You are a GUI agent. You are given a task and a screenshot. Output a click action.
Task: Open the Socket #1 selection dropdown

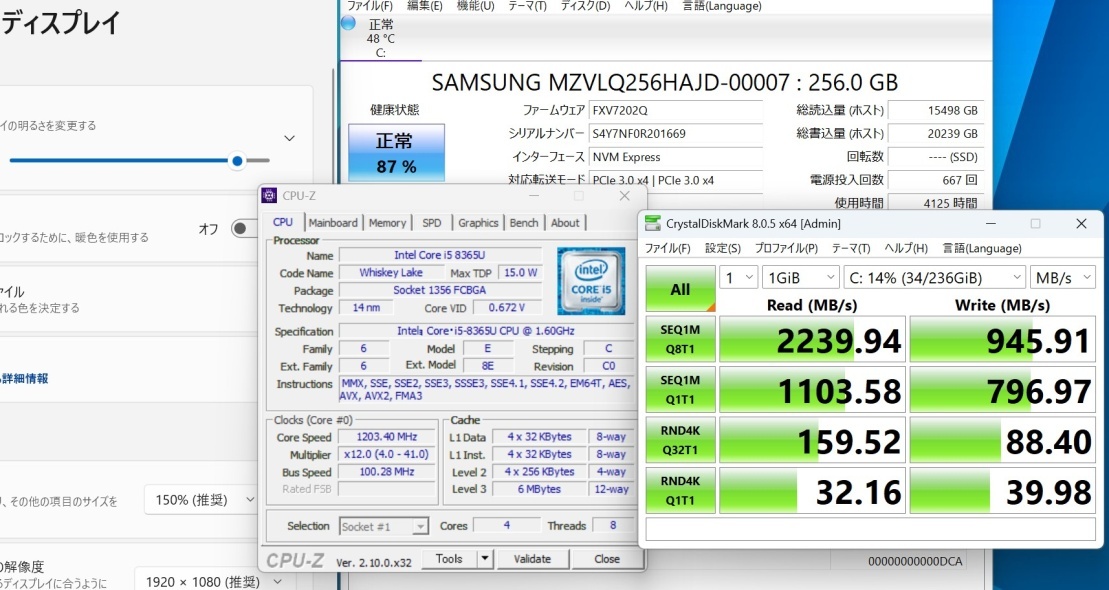[x=383, y=526]
